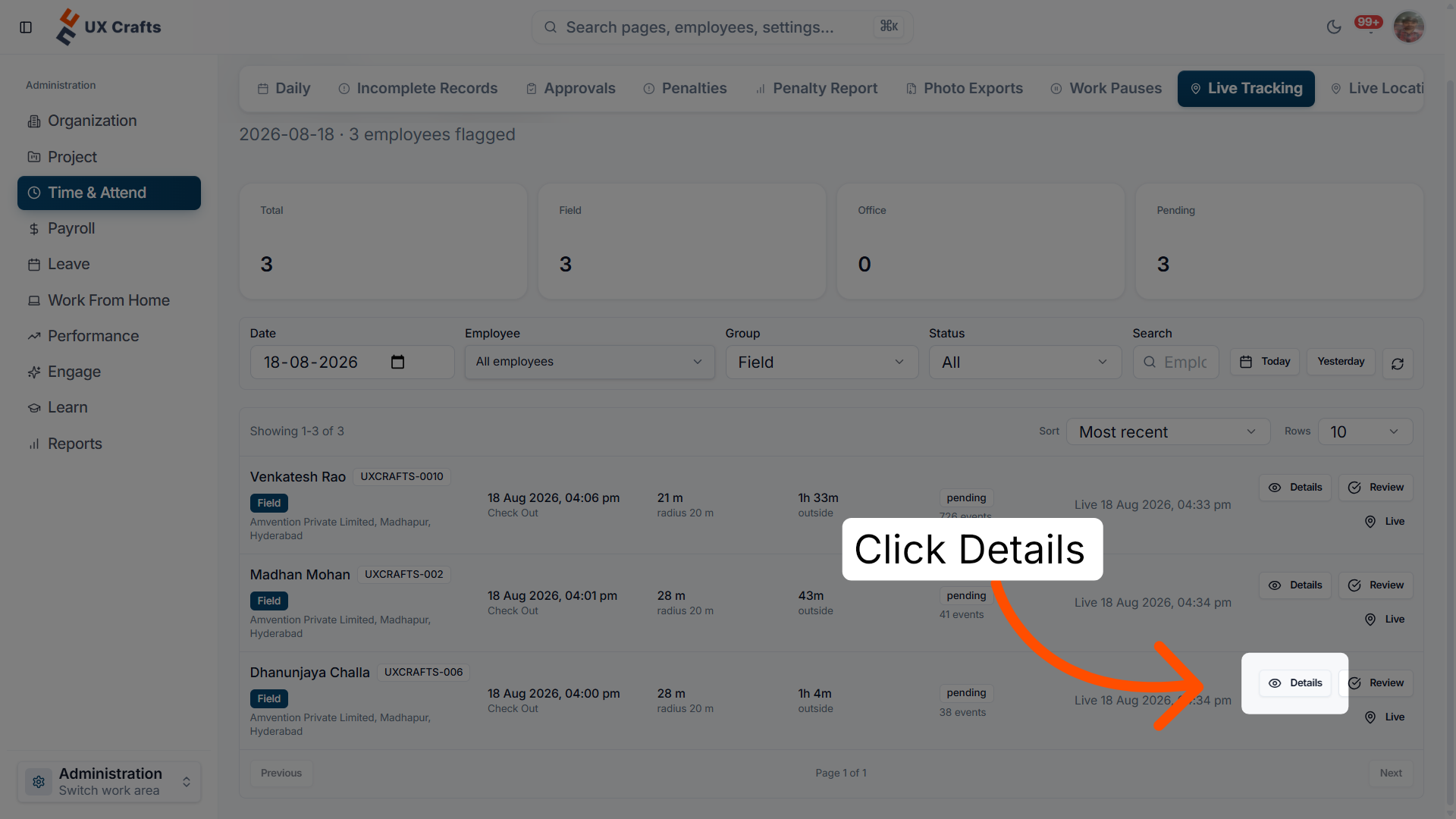Open Work From Home section

point(109,300)
